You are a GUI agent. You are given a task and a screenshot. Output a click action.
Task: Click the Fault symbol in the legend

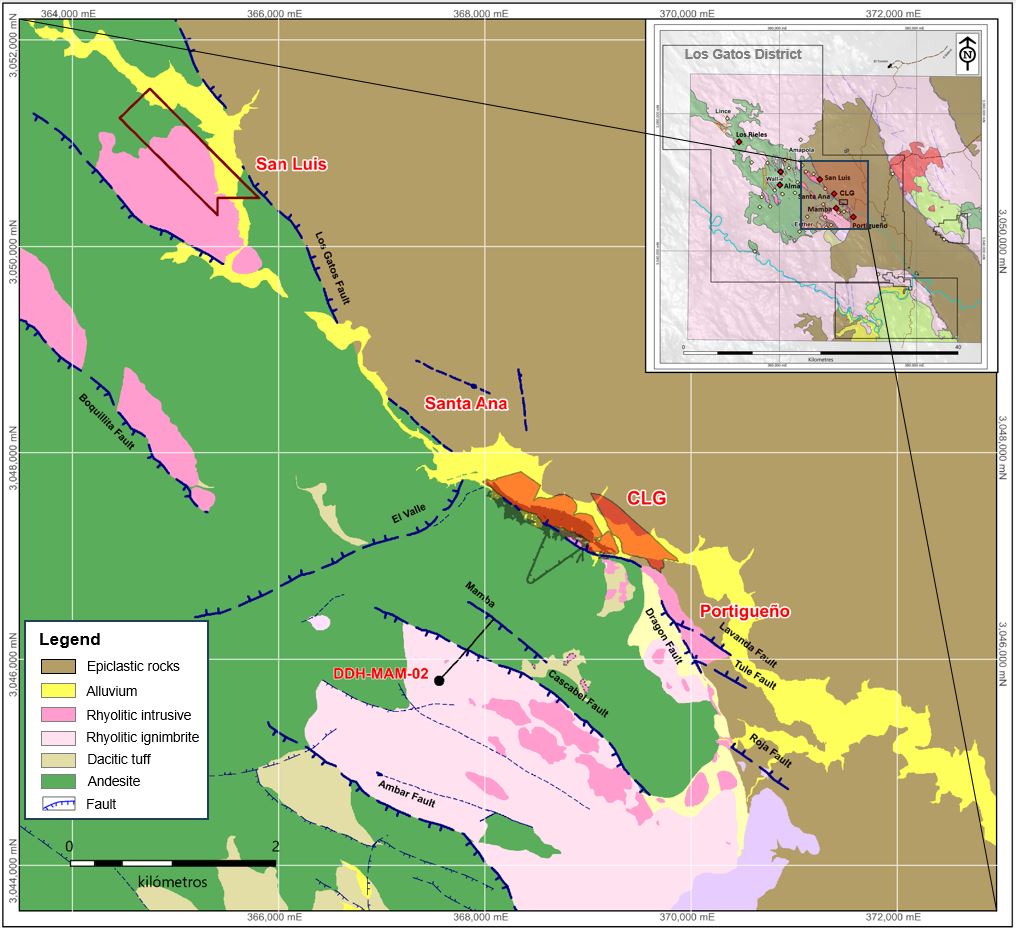point(58,804)
